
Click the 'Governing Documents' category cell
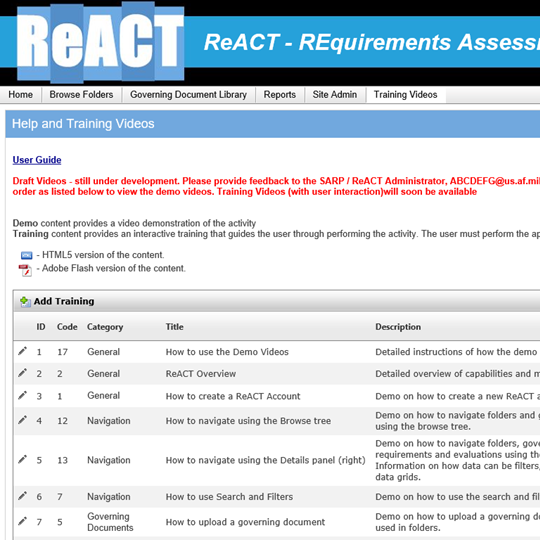pos(110,522)
